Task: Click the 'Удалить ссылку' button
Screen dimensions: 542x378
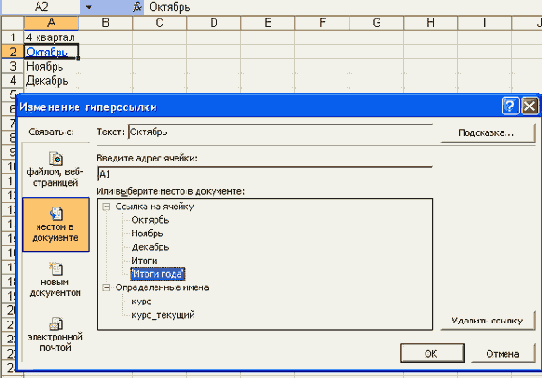Action: [487, 321]
